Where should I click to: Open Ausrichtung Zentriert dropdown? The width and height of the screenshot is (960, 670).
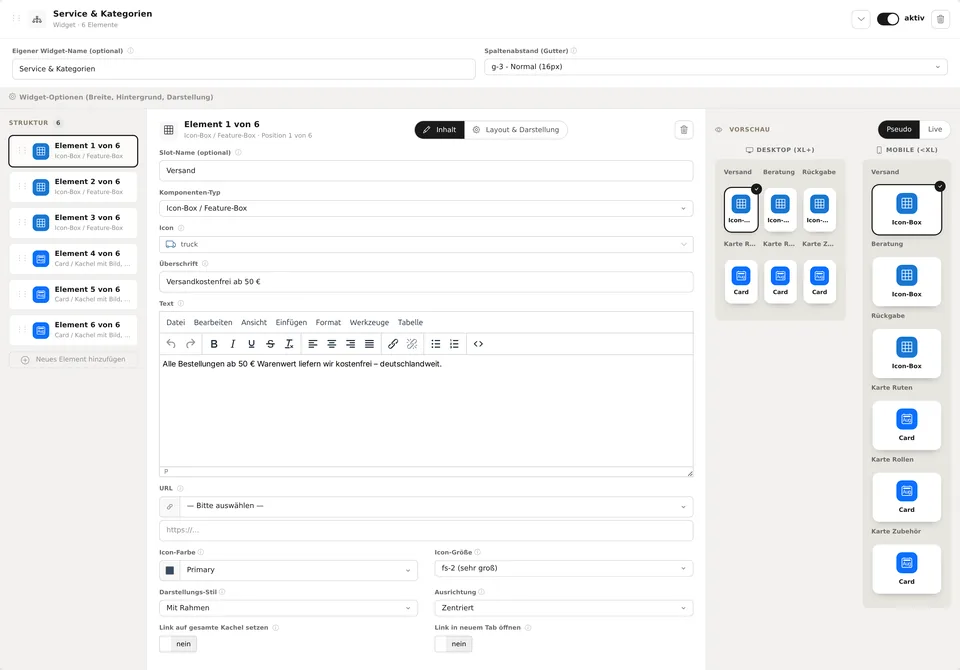pyautogui.click(x=564, y=608)
